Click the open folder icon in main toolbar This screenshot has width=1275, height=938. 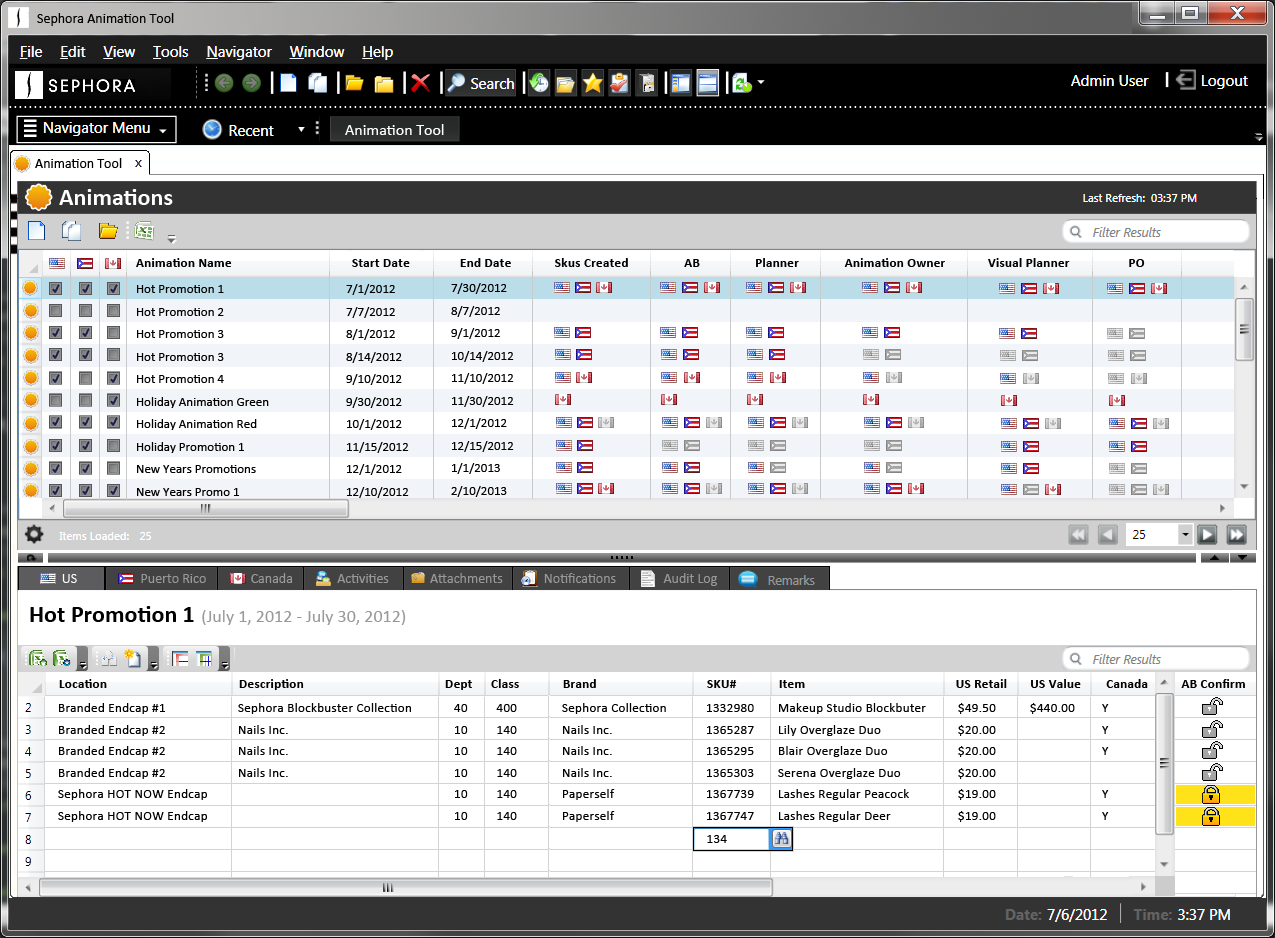pyautogui.click(x=354, y=84)
